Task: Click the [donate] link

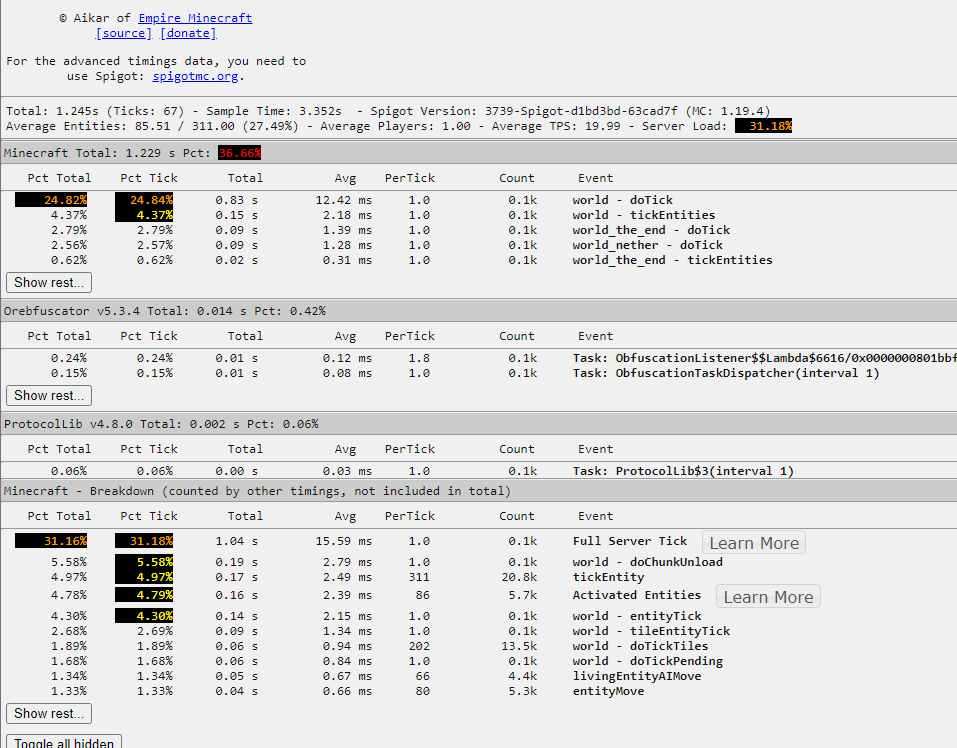Action: pos(187,32)
